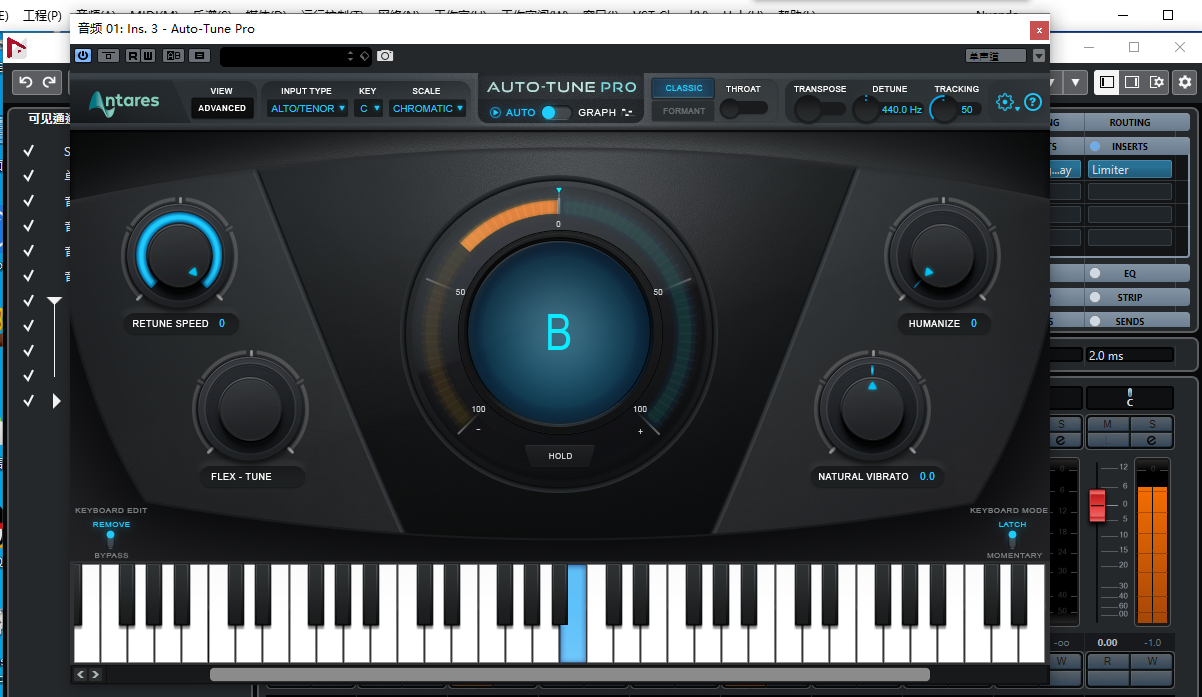The width and height of the screenshot is (1202, 697).
Task: Click edit channel settings 'e' under channel C
Action: (x=1151, y=440)
